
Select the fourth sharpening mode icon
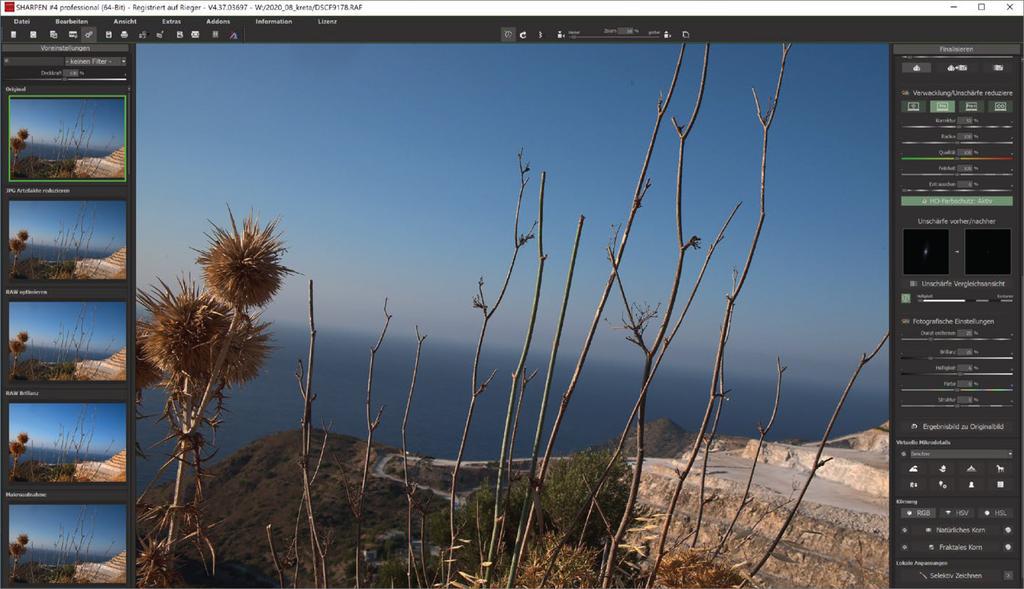pos(1000,106)
